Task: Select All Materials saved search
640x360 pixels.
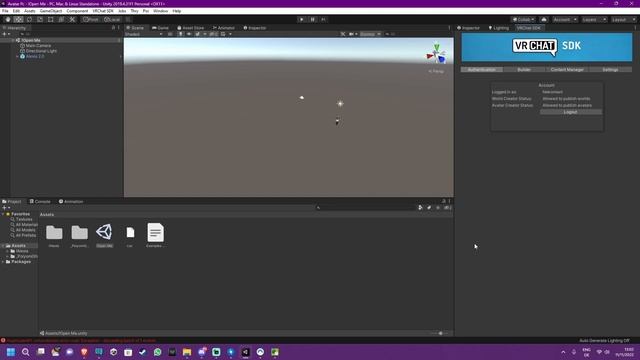Action: click(x=24, y=224)
